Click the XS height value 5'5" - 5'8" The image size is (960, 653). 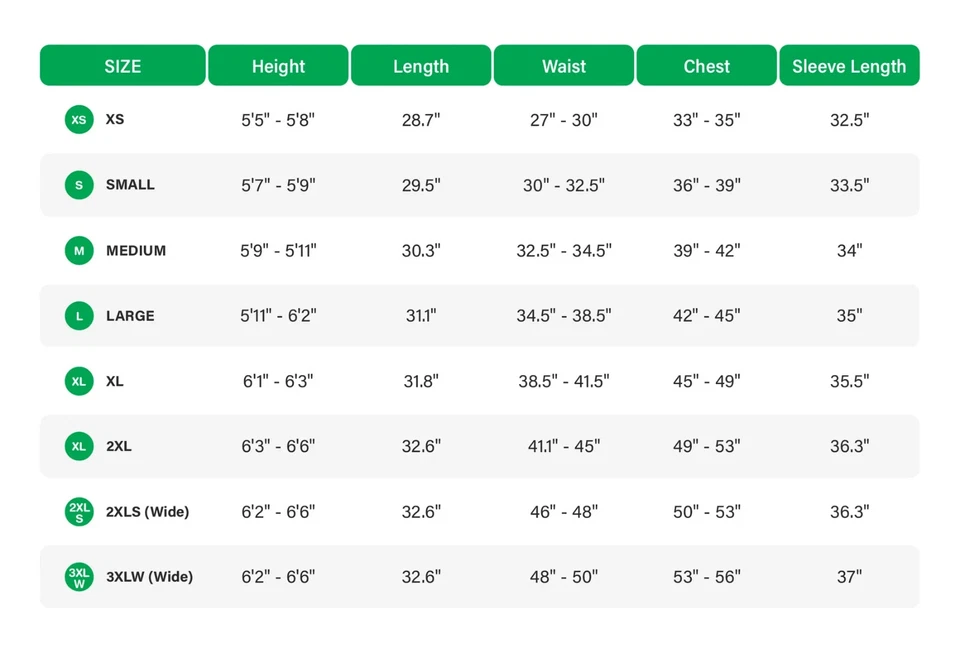[x=278, y=120]
